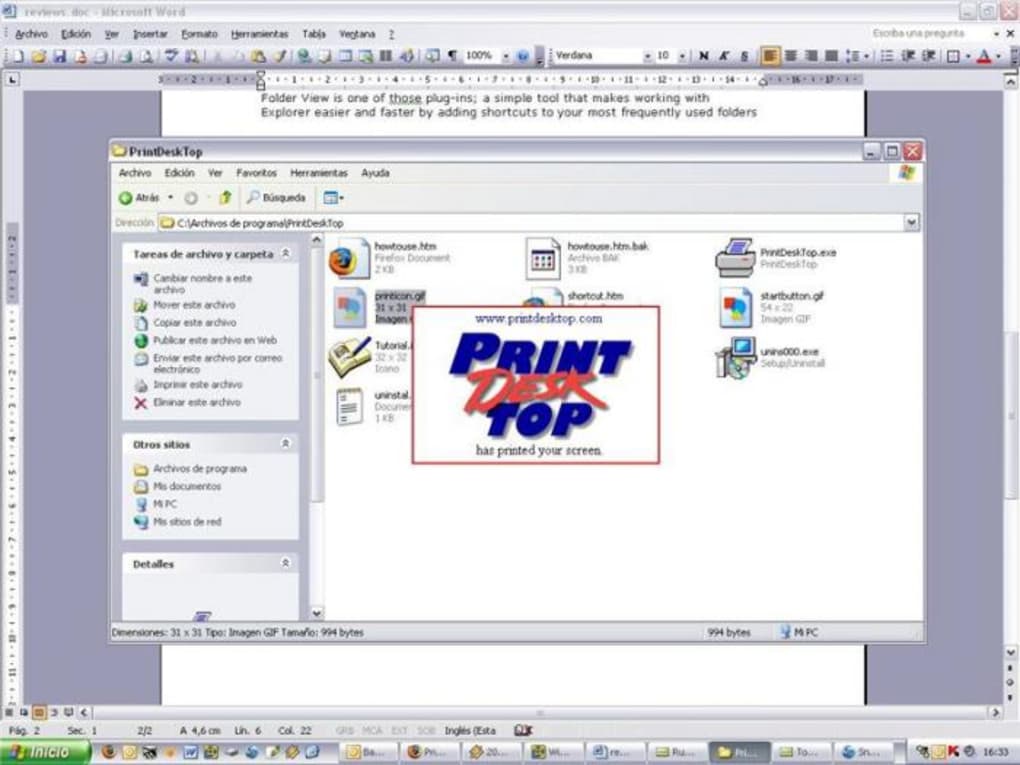This screenshot has width=1020, height=765.
Task: Click the Word Save toolbar icon
Action: tap(60, 57)
